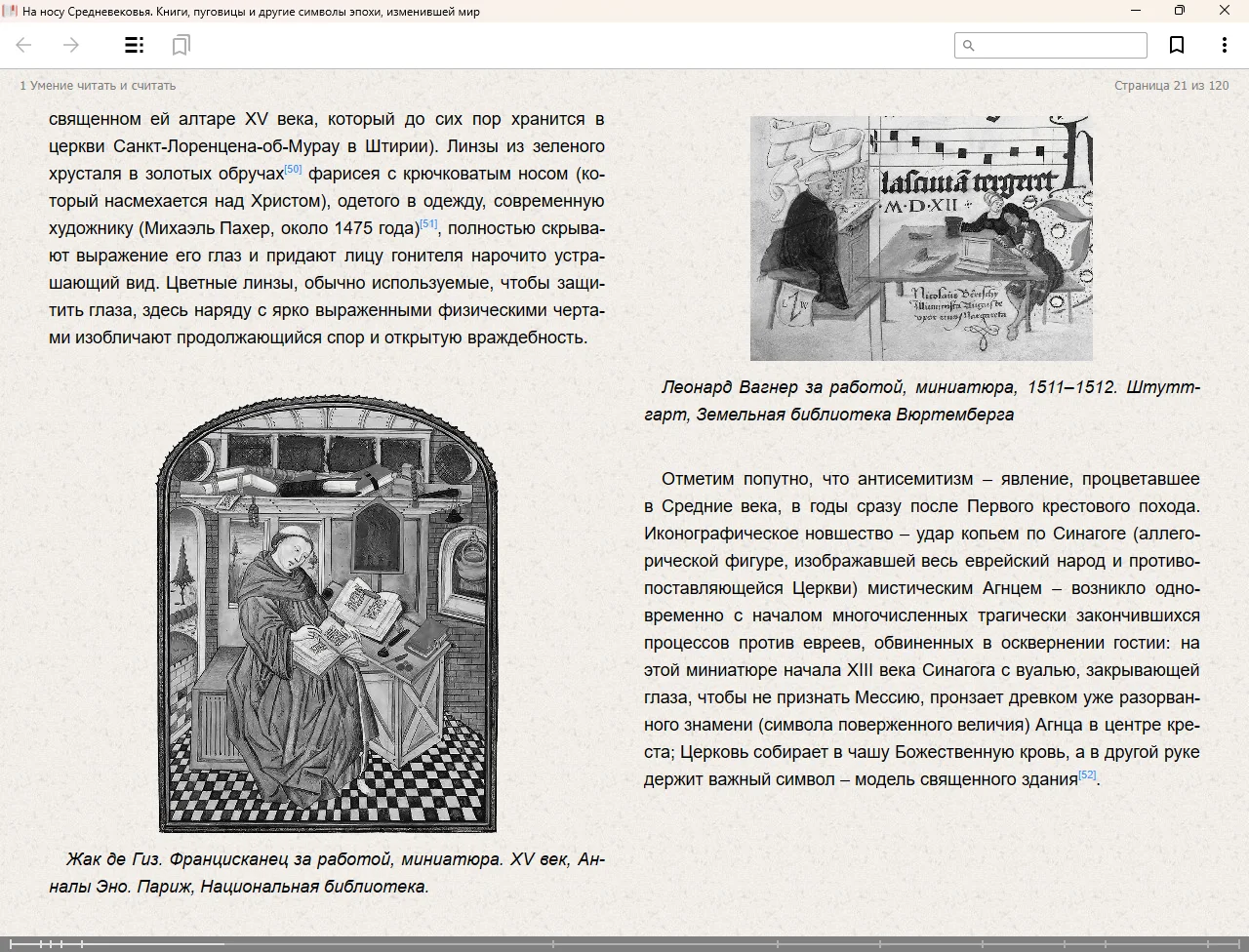The image size is (1249, 952).
Task: Open footnote reference 52
Action: click(1087, 775)
